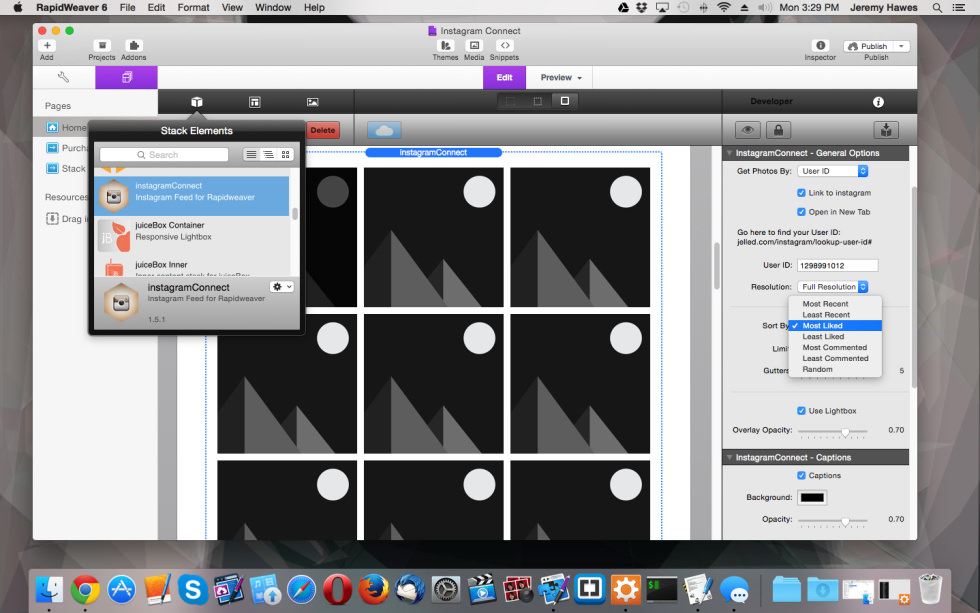The width and height of the screenshot is (980, 613).
Task: Open the Snippets panel
Action: (504, 46)
